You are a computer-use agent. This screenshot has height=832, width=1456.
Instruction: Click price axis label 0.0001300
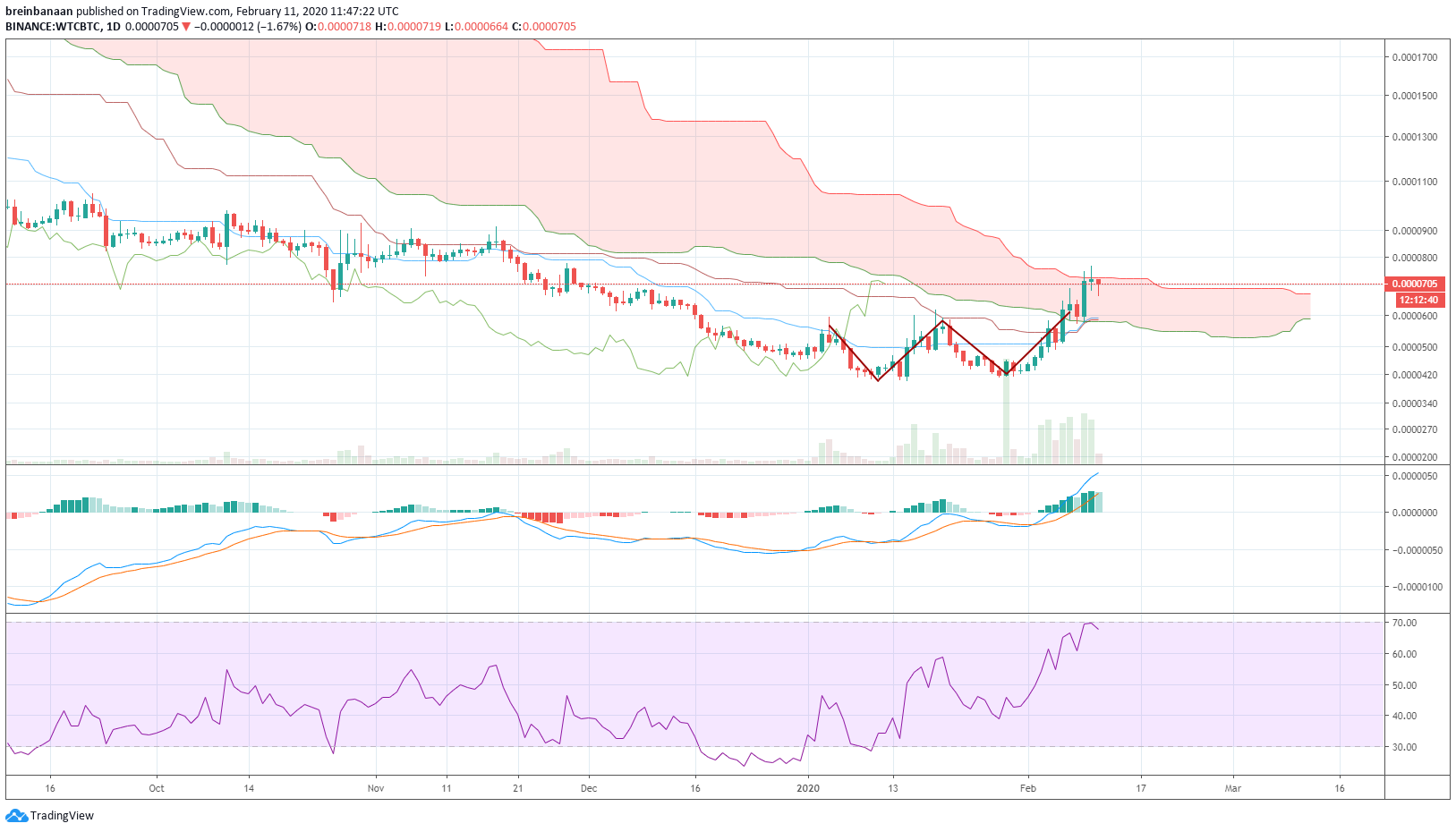tap(1415, 137)
